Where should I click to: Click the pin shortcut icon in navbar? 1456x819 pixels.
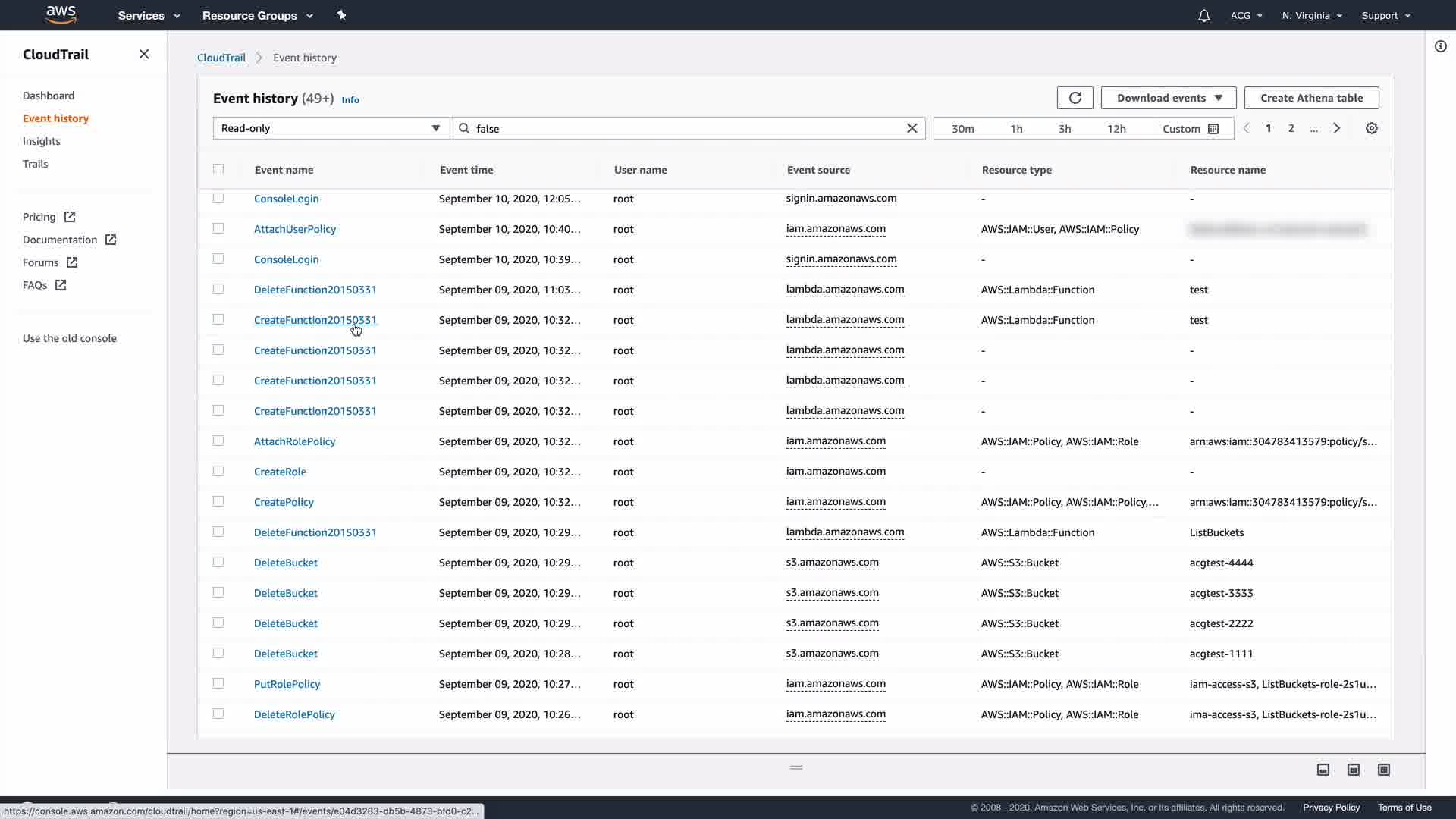click(341, 15)
